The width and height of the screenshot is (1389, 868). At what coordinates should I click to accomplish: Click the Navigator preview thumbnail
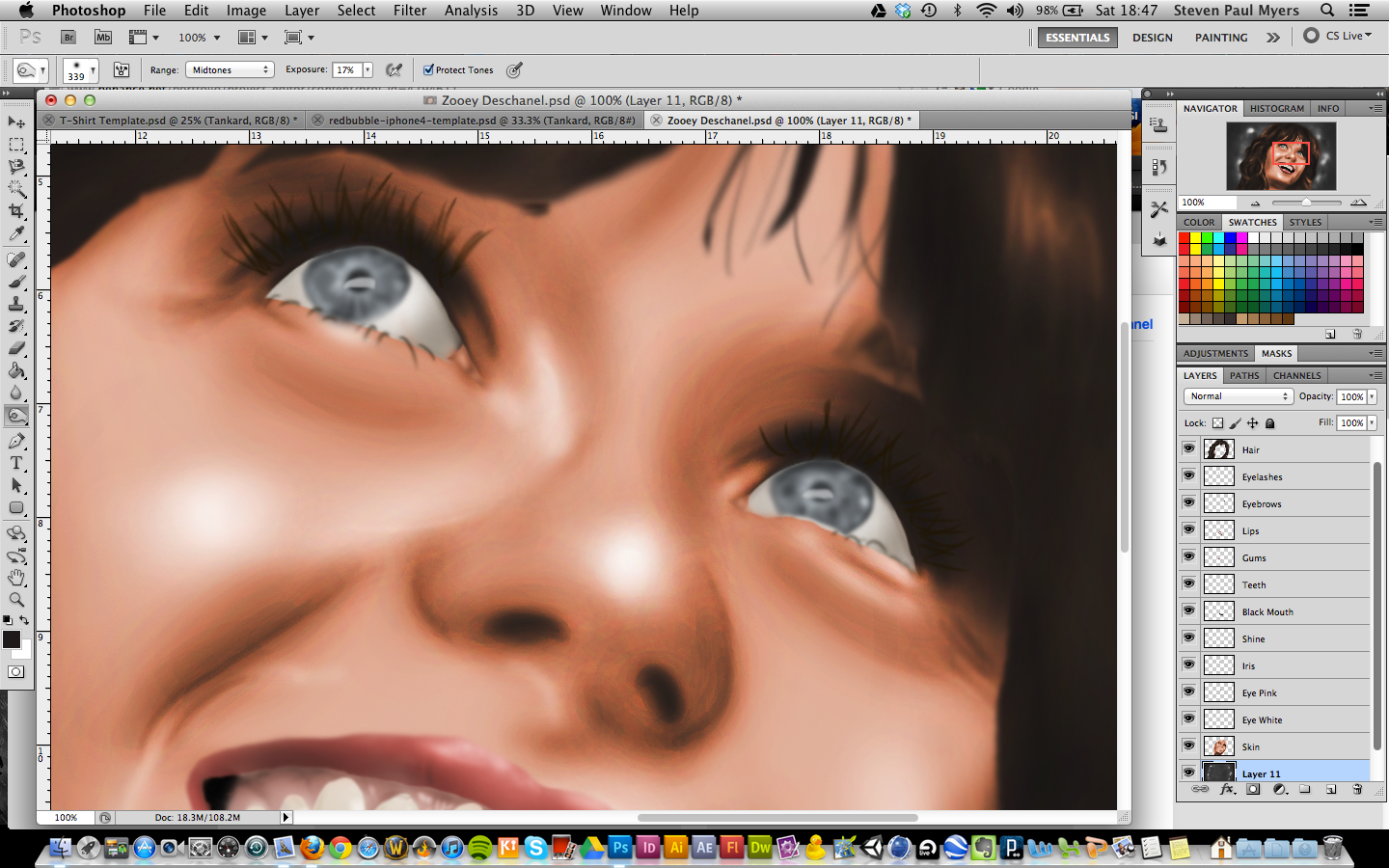click(1281, 156)
